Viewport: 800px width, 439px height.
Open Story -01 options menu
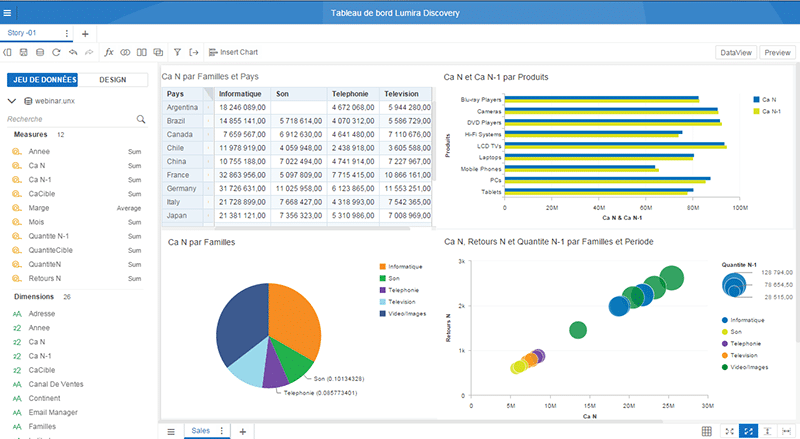[67, 33]
